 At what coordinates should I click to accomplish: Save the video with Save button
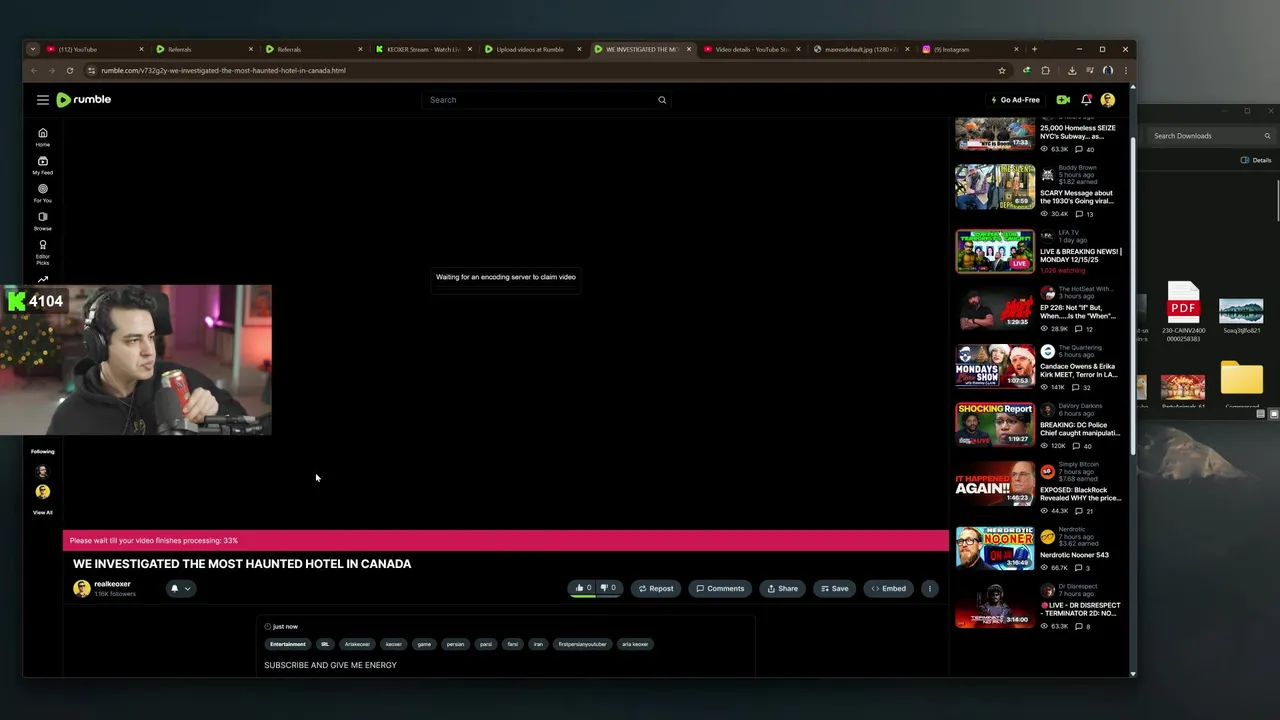[834, 588]
